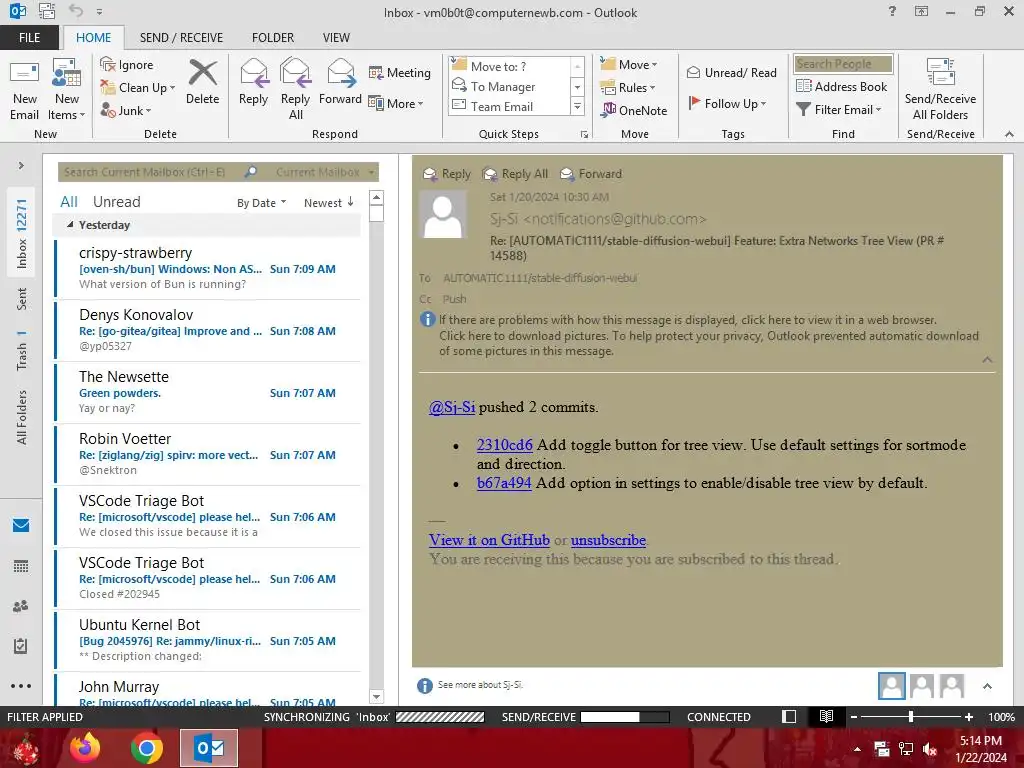Click the Search People field
The width and height of the screenshot is (1024, 768).
[843, 64]
